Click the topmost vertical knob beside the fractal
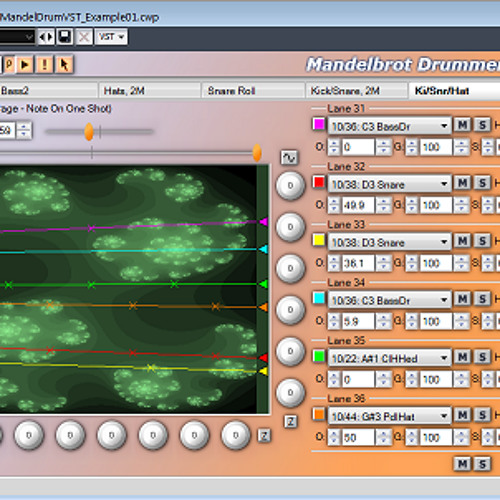Image resolution: width=500 pixels, height=500 pixels. (290, 186)
